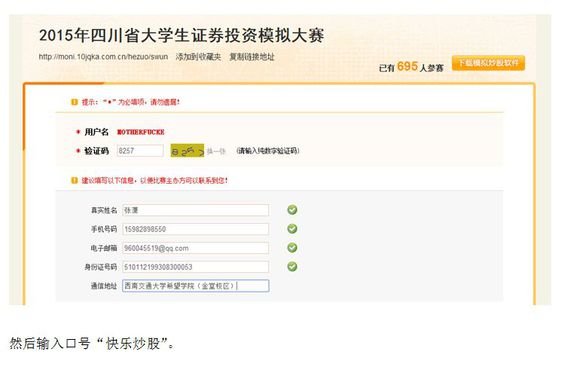Open the moni.10jqka.com.cn URL link

click(103, 57)
